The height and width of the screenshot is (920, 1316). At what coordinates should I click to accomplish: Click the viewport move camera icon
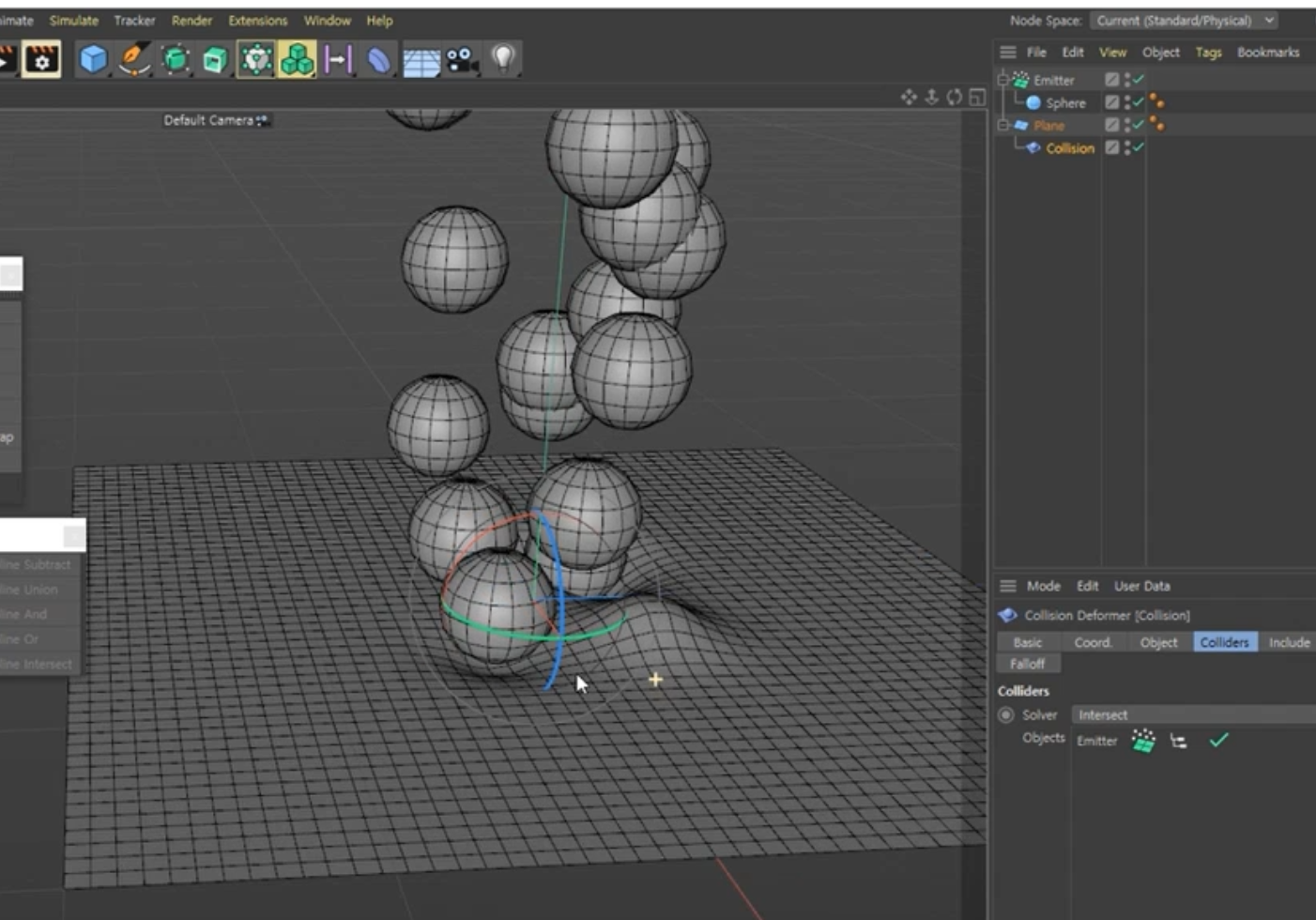pos(909,97)
